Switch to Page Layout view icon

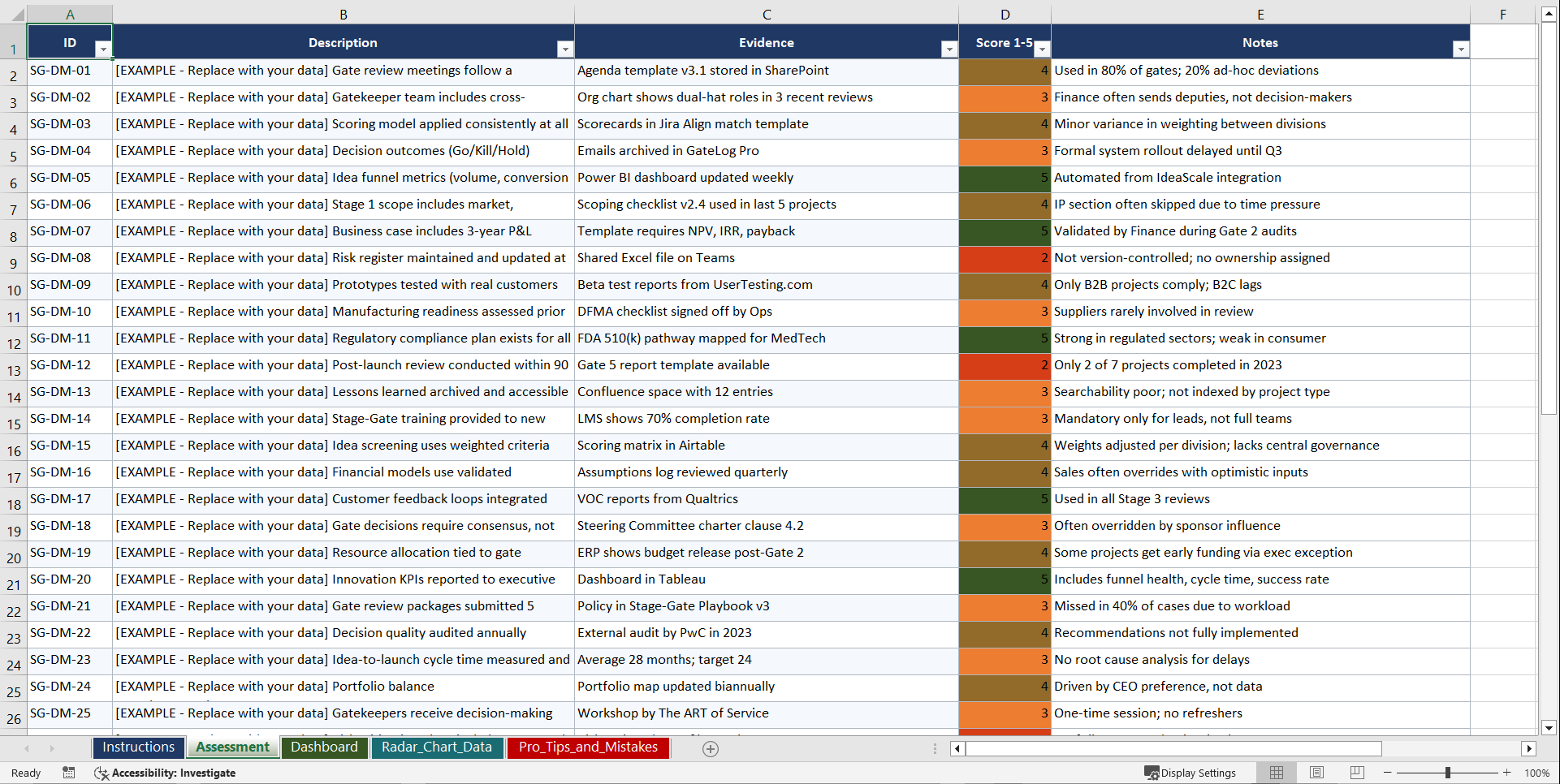[1316, 773]
